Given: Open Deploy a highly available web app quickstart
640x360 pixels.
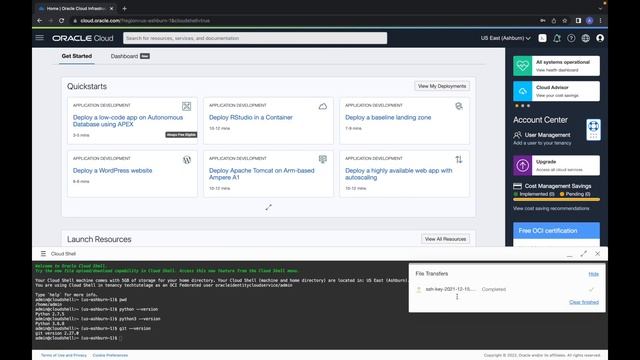Looking at the screenshot, I should coord(398,174).
